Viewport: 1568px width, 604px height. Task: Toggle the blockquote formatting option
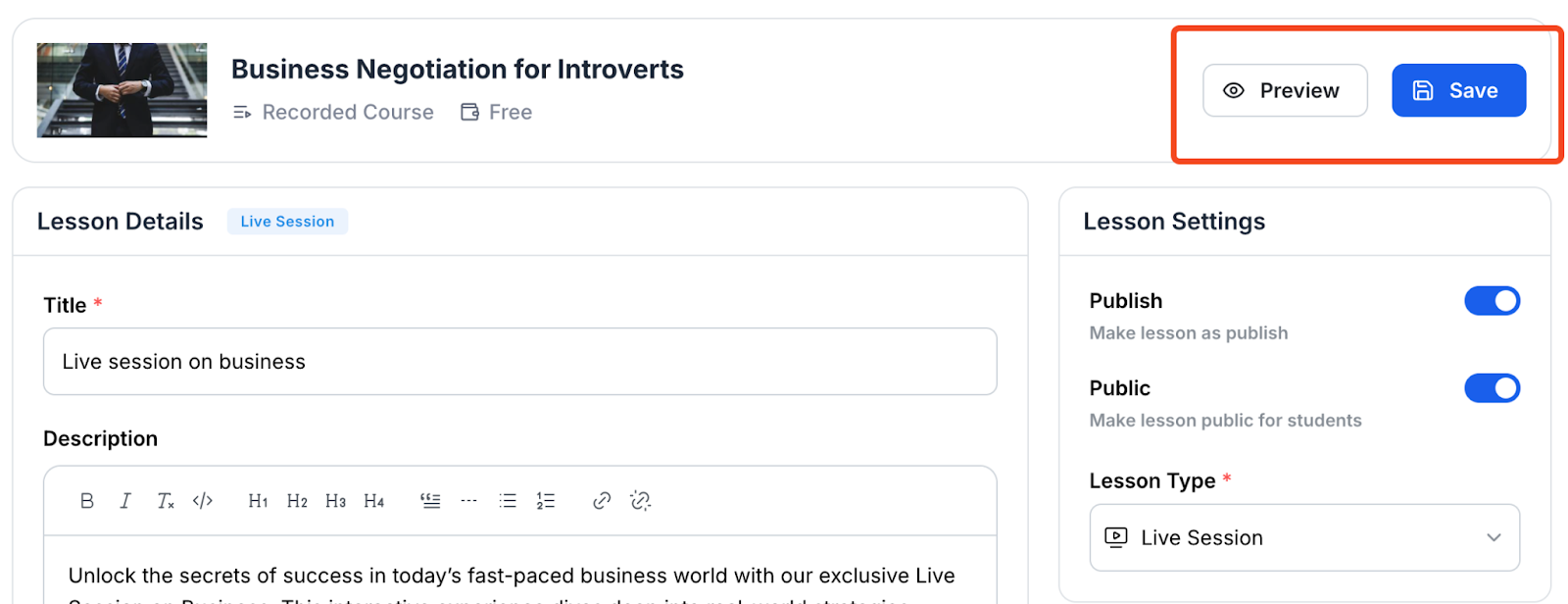click(430, 500)
